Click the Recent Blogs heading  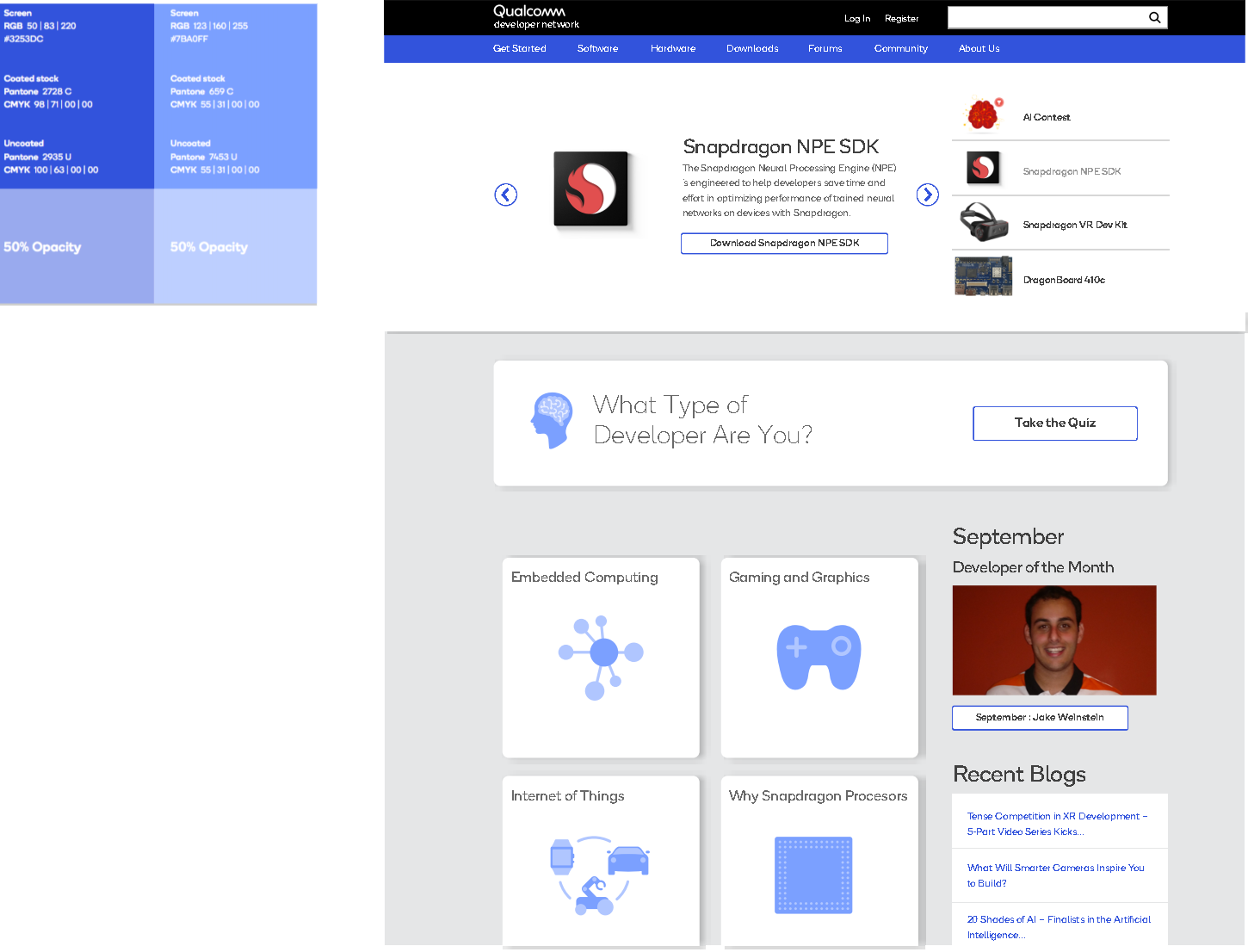click(1019, 774)
